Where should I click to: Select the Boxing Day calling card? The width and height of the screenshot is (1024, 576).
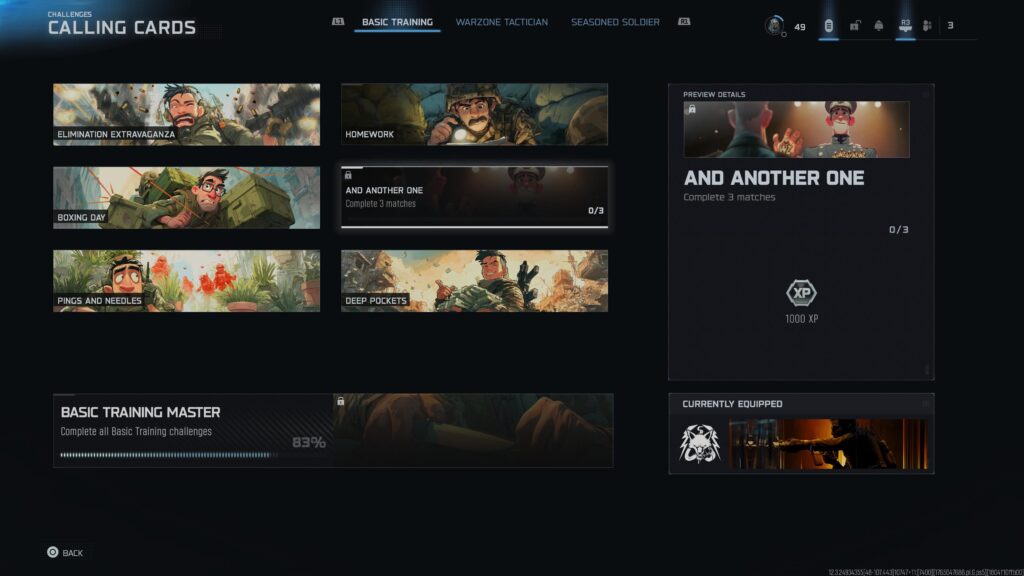coord(186,197)
